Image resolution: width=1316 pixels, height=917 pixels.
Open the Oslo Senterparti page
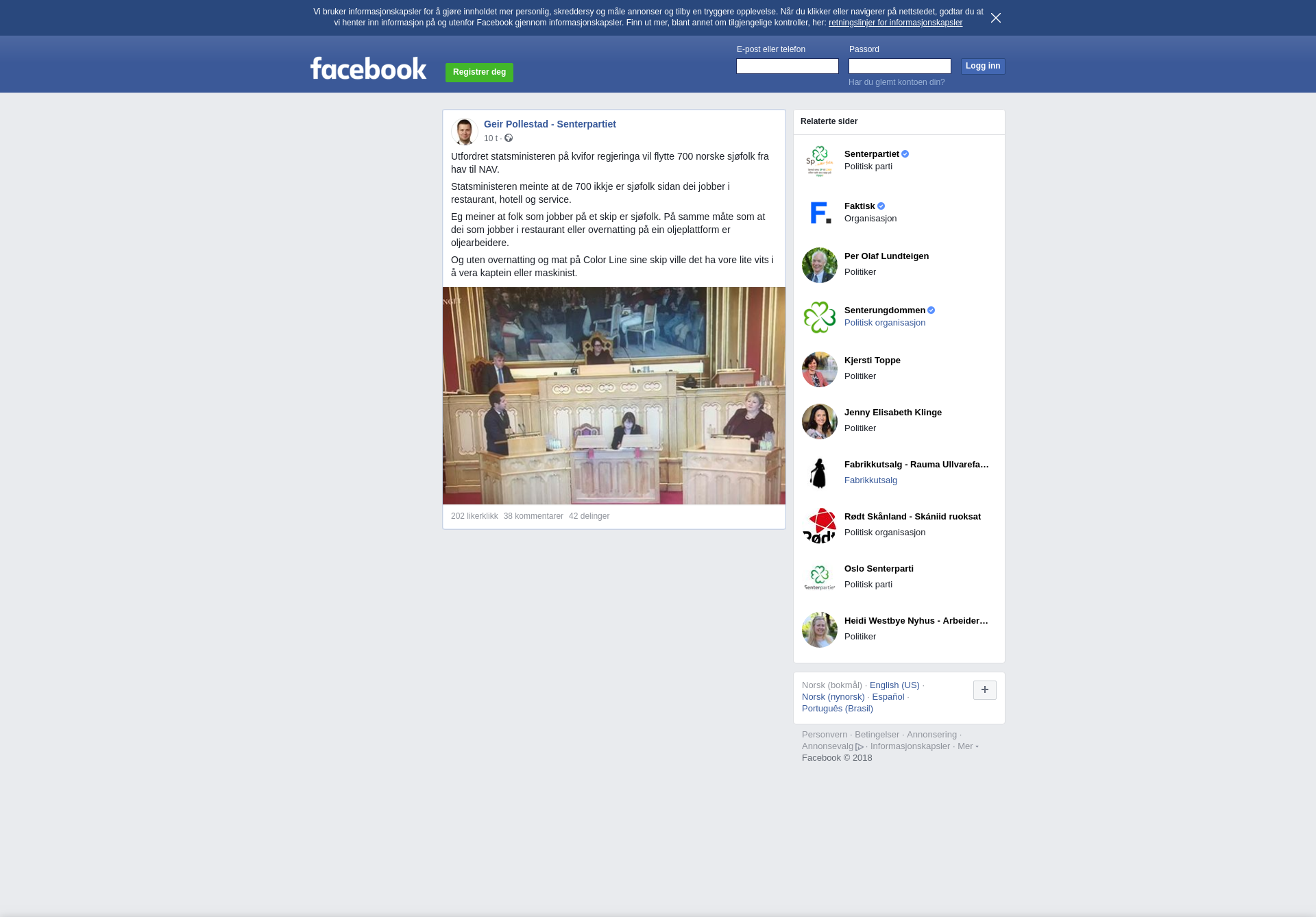tap(879, 569)
